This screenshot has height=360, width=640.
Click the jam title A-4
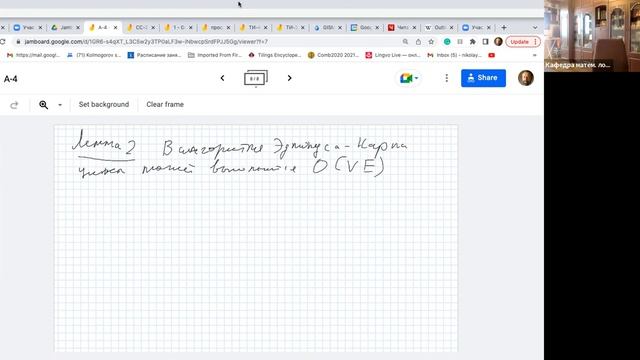(11, 79)
